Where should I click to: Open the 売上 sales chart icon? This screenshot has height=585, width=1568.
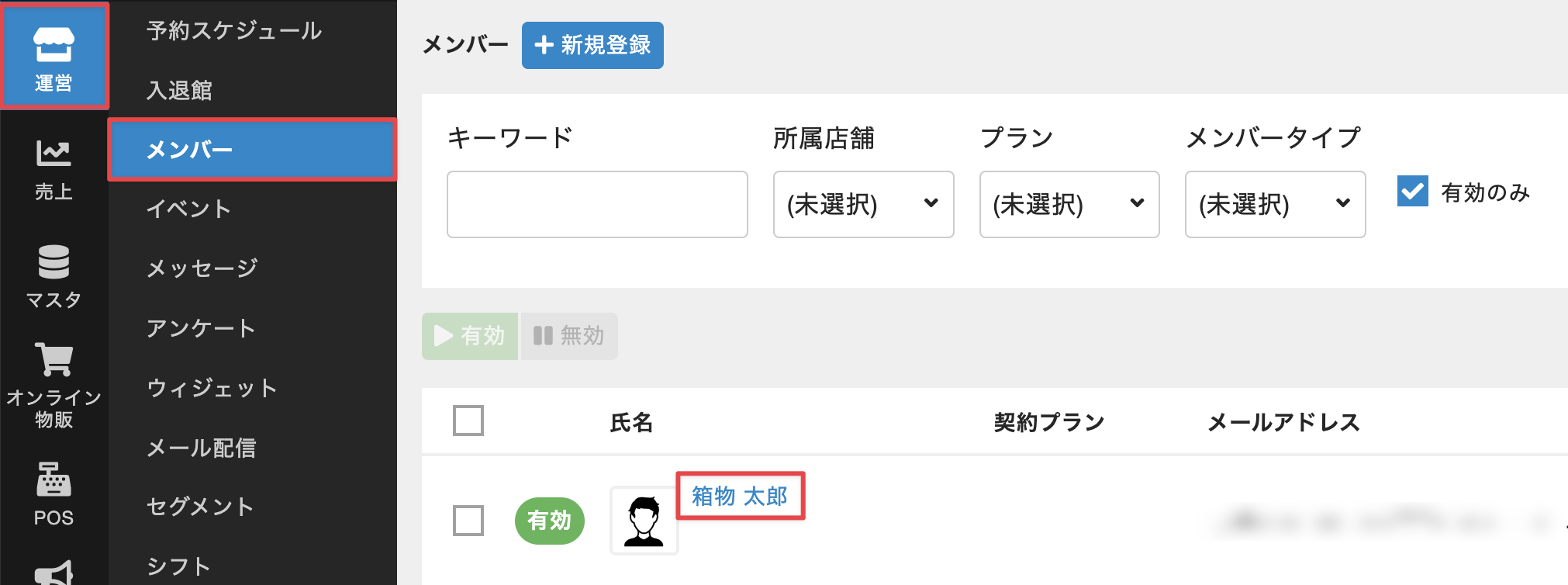pos(54,168)
